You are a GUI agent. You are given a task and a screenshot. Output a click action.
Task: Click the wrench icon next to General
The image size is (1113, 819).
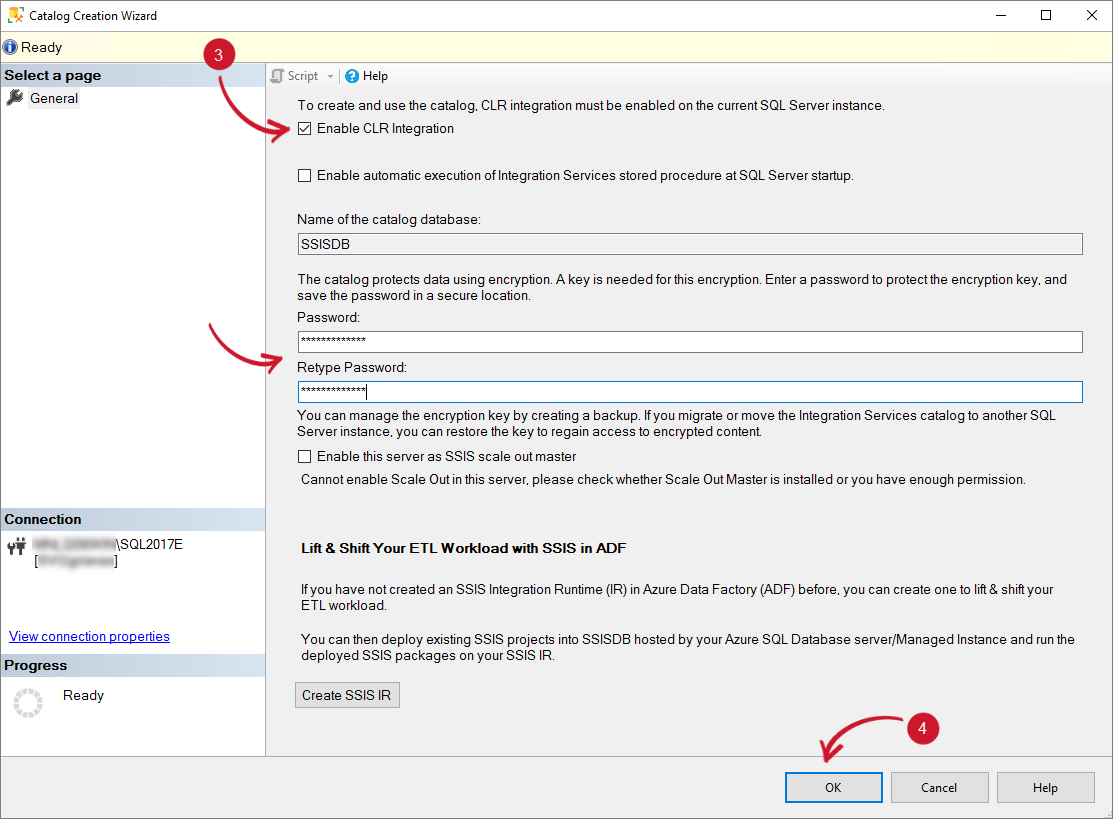15,98
